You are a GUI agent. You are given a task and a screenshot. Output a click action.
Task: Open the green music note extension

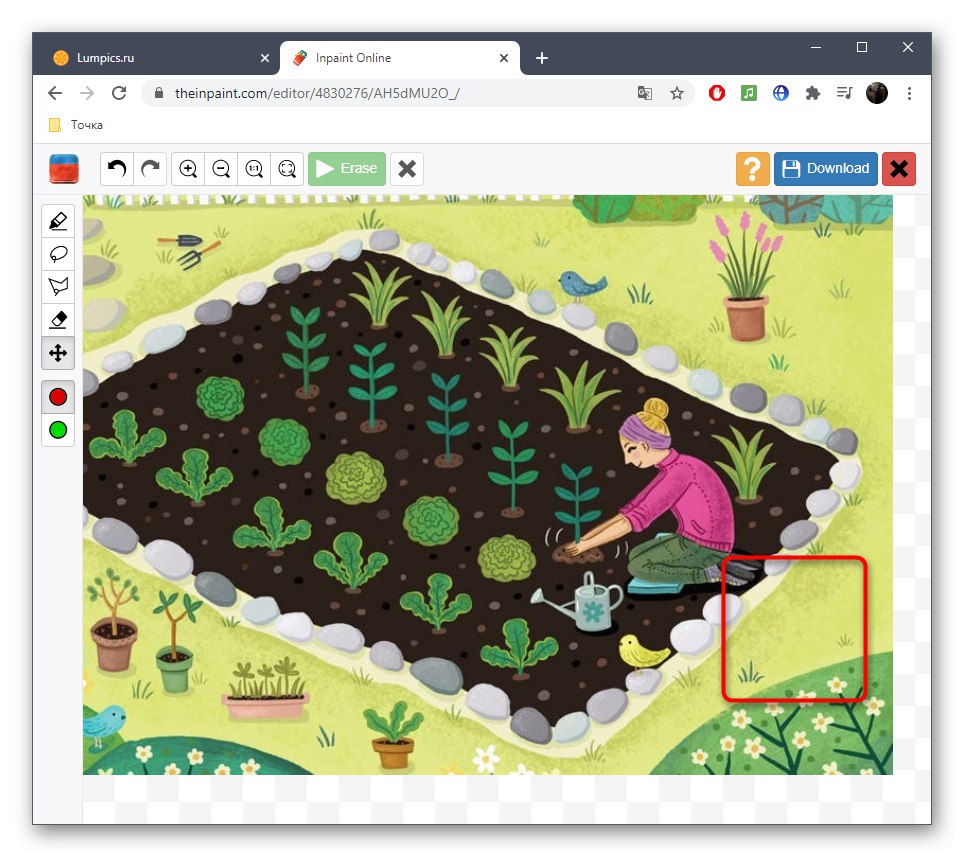tap(749, 93)
